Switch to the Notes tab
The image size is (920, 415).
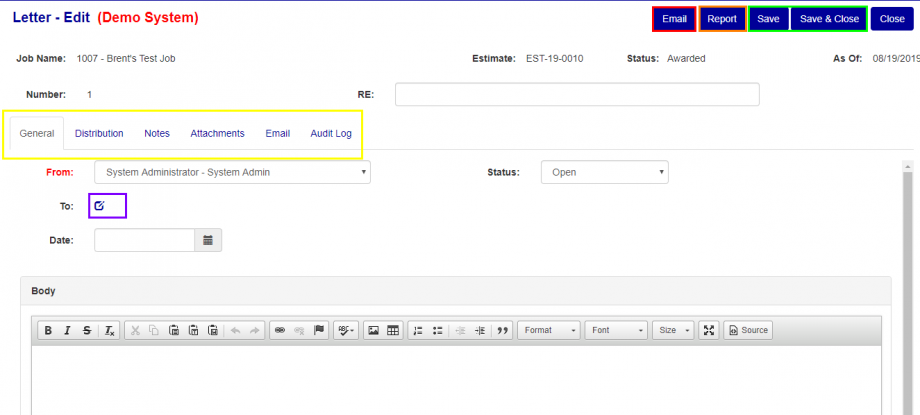tap(157, 134)
